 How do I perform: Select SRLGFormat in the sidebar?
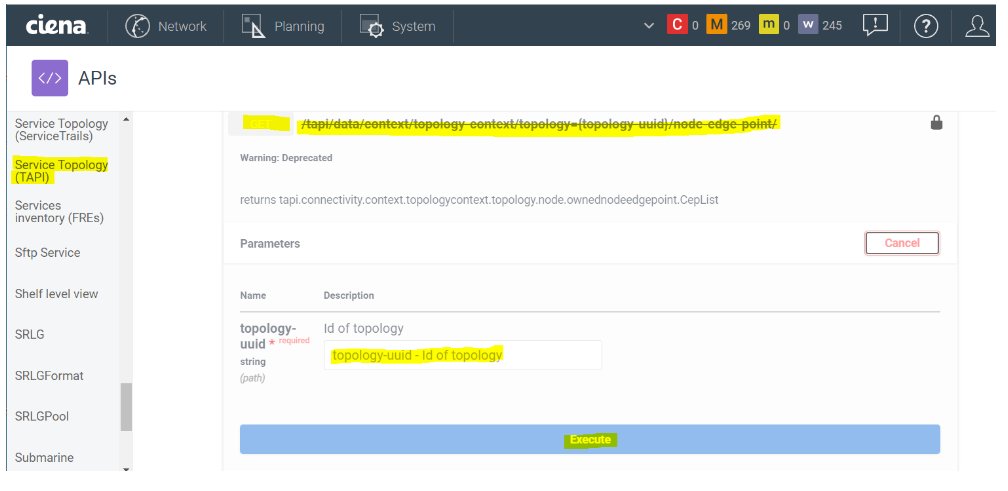pos(50,375)
